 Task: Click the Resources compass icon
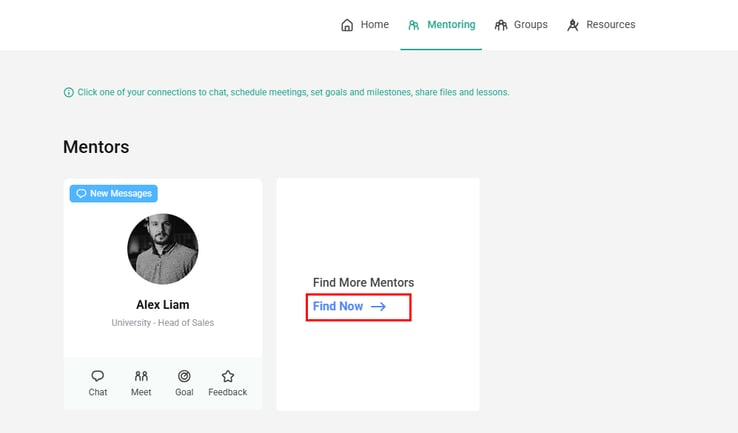pos(573,25)
